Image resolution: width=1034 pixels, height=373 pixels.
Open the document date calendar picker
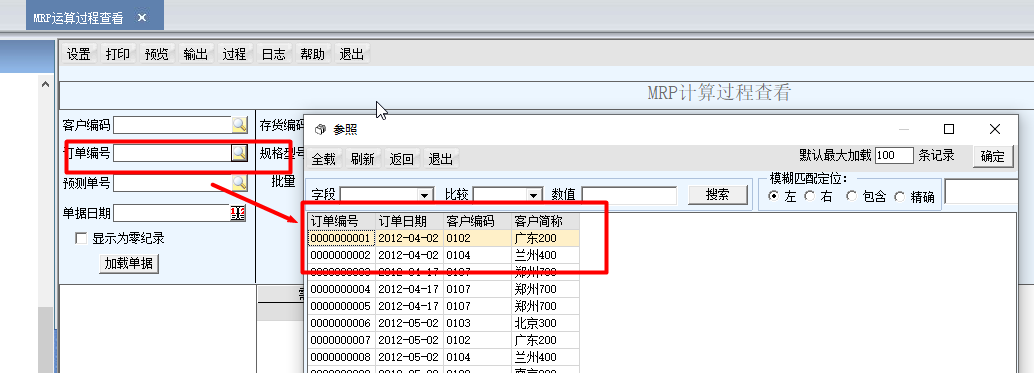click(238, 213)
